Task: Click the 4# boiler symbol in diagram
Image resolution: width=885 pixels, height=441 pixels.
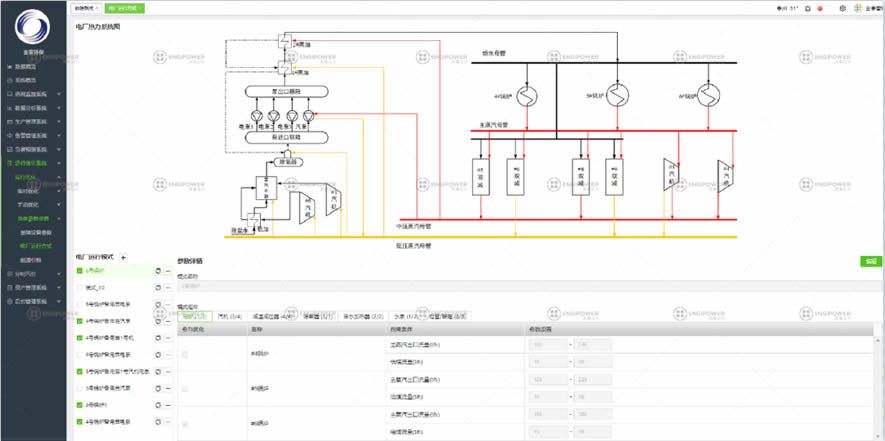Action: pos(527,96)
